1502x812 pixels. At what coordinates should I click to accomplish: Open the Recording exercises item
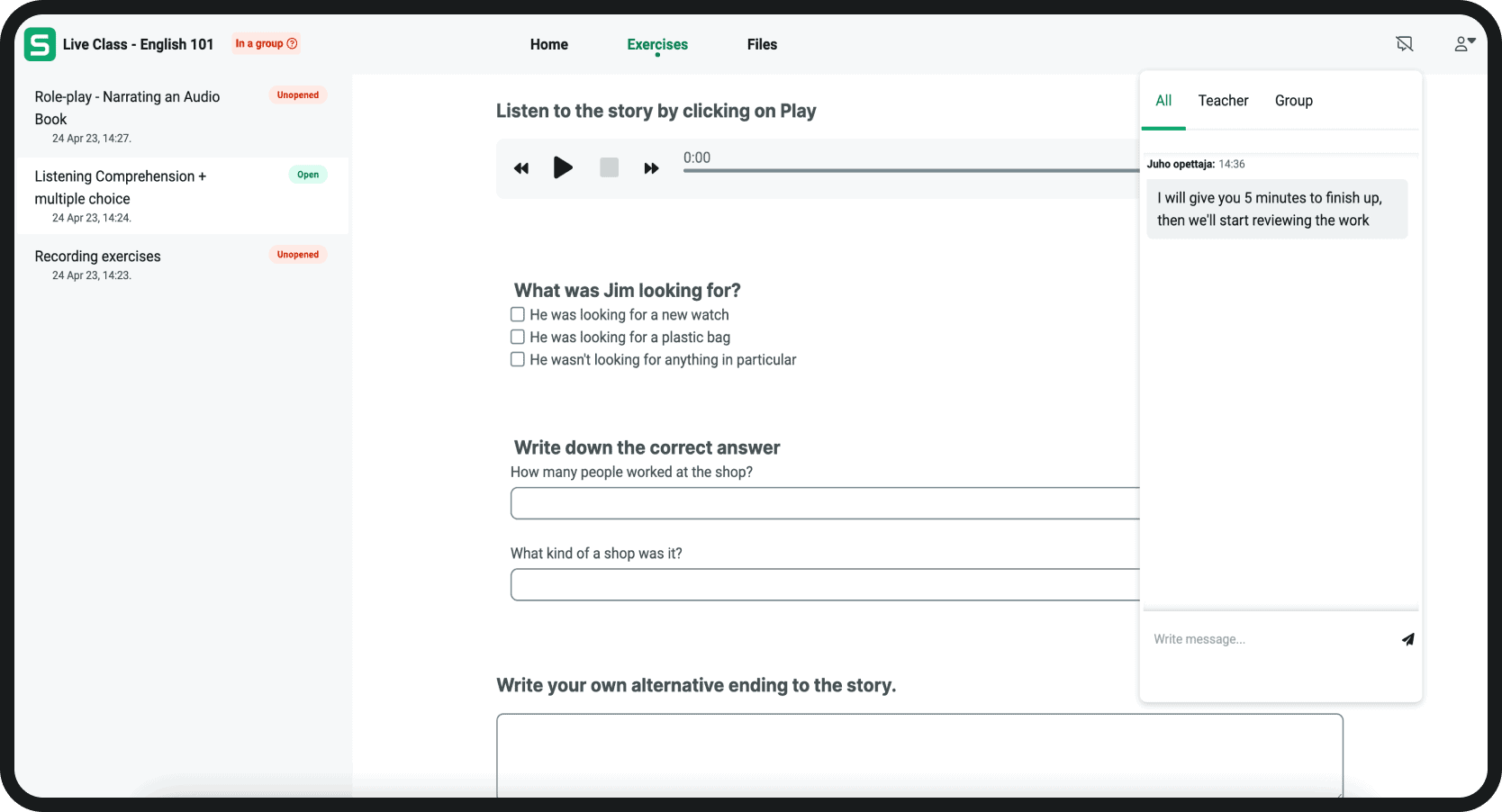click(98, 257)
